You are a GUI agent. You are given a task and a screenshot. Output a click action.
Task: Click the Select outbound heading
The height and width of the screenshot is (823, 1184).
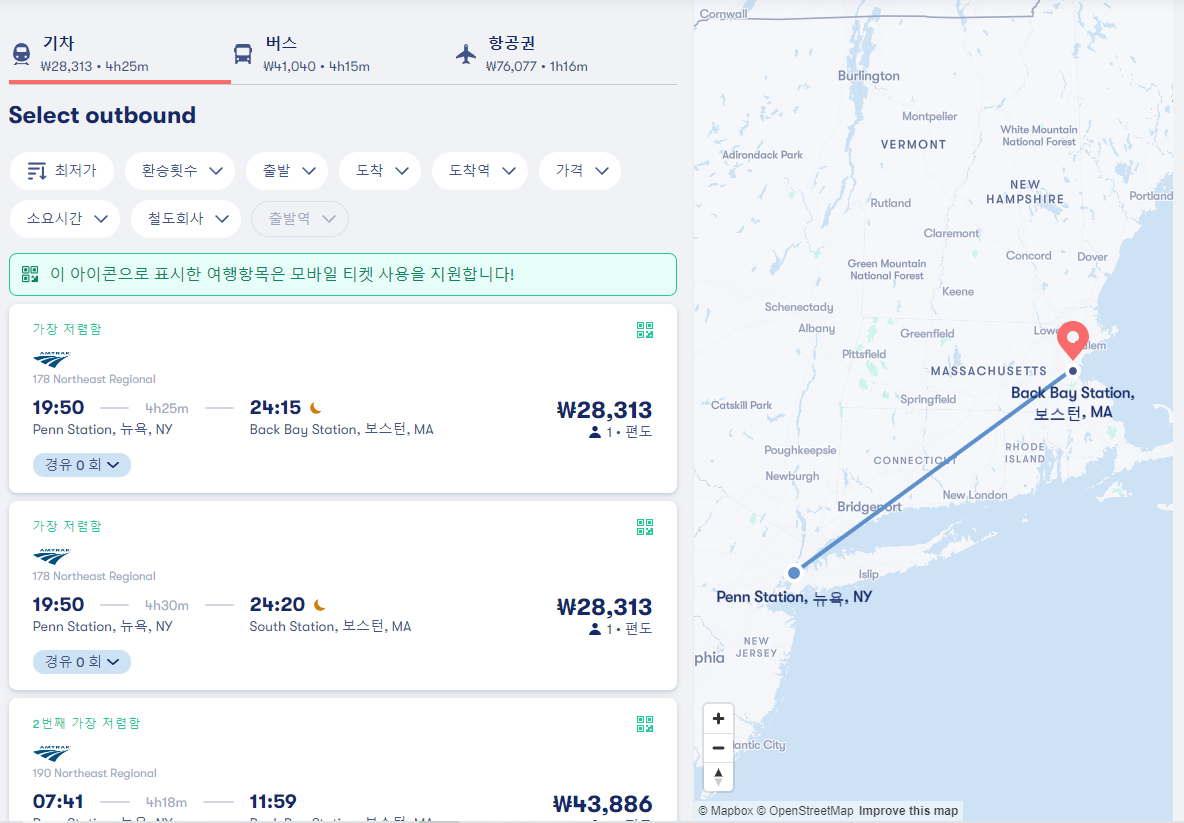coord(102,115)
